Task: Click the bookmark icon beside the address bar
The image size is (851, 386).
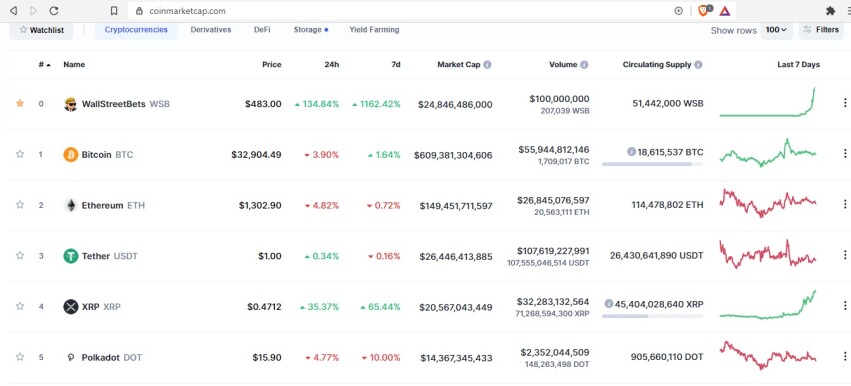Action: (114, 11)
